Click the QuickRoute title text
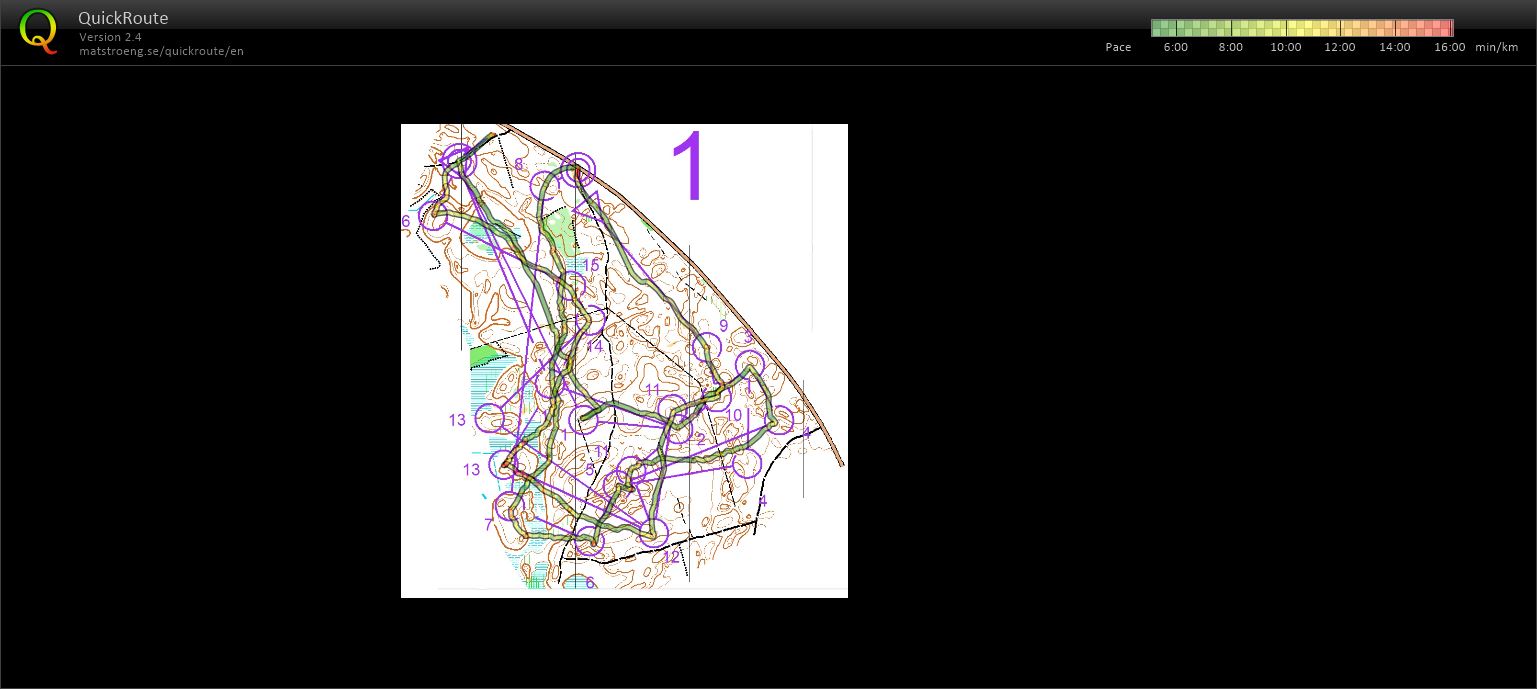The width and height of the screenshot is (1537, 689). [x=123, y=18]
